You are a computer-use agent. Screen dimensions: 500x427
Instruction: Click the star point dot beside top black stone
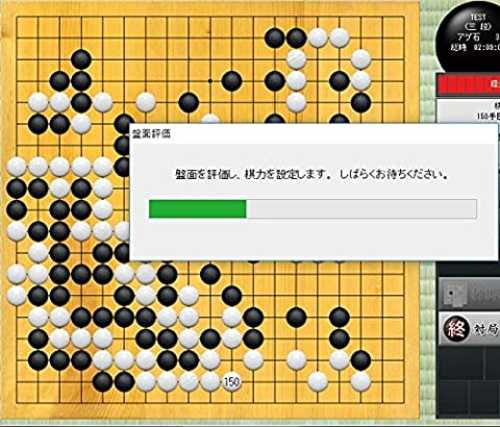(x=210, y=81)
